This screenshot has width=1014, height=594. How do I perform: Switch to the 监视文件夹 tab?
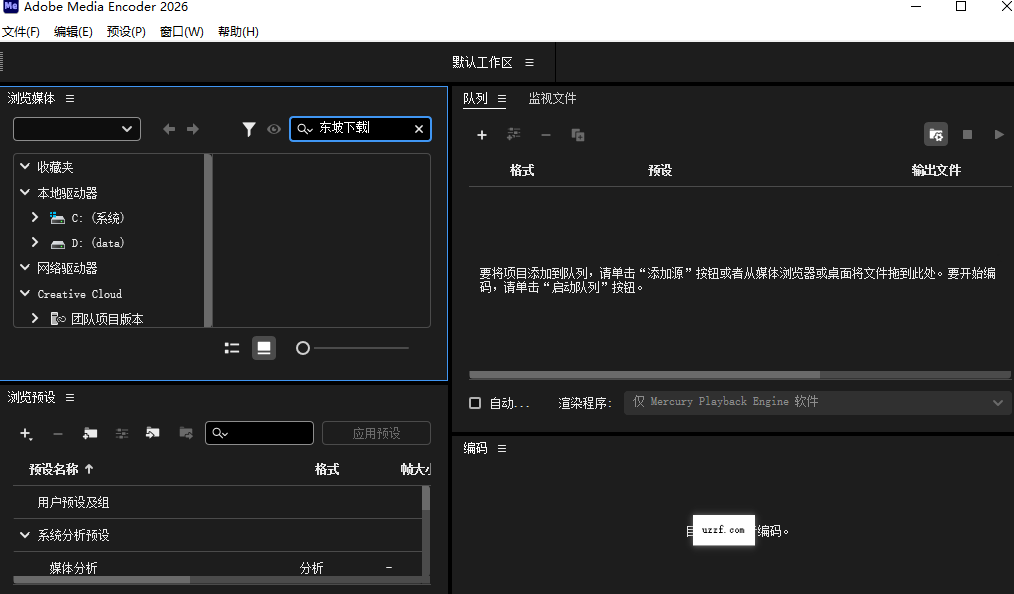point(553,98)
